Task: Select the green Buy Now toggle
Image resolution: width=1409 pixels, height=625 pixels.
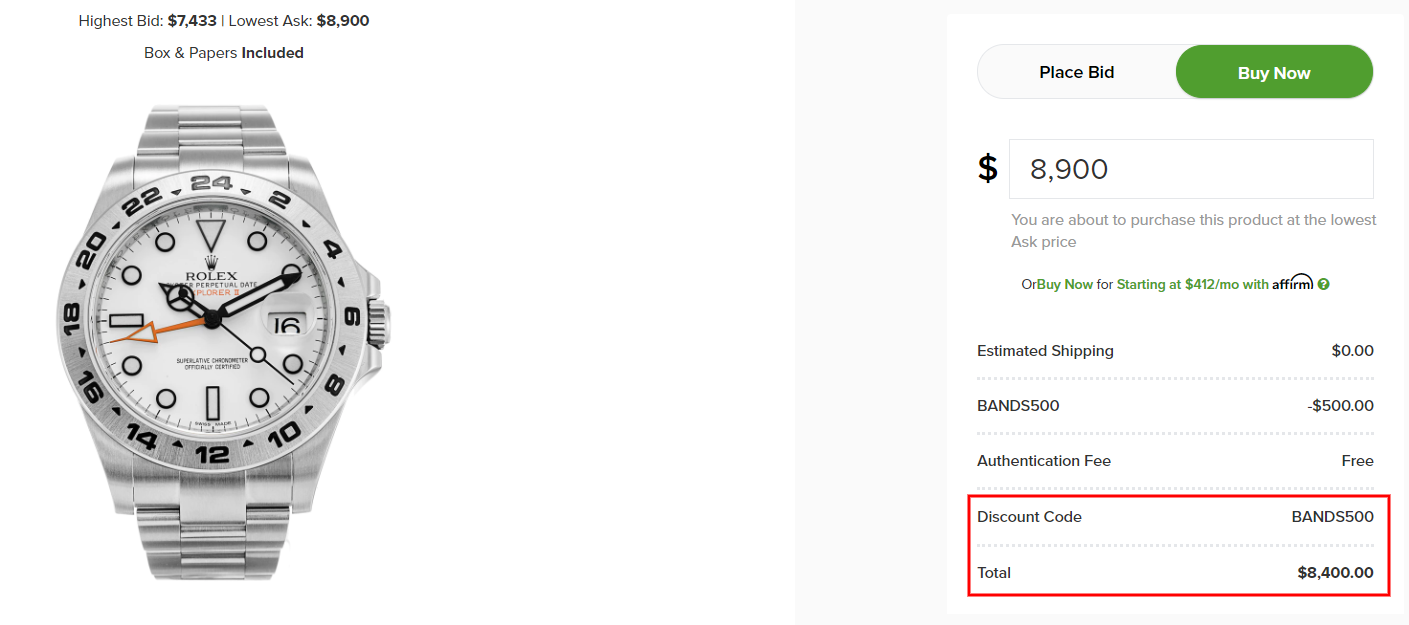Action: (x=1273, y=72)
